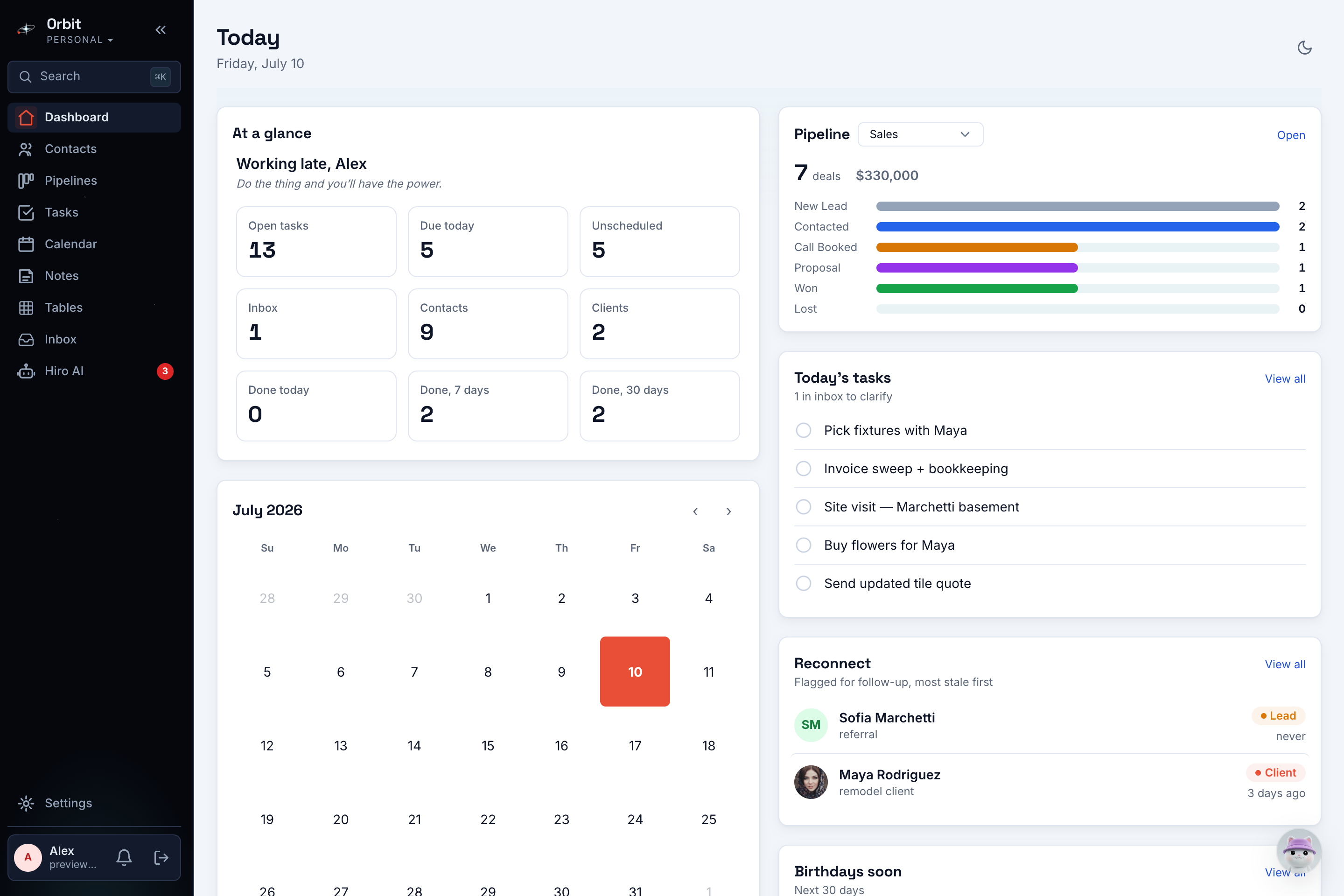Click the Orbit logo icon
This screenshot has height=896, width=1344.
tap(26, 29)
